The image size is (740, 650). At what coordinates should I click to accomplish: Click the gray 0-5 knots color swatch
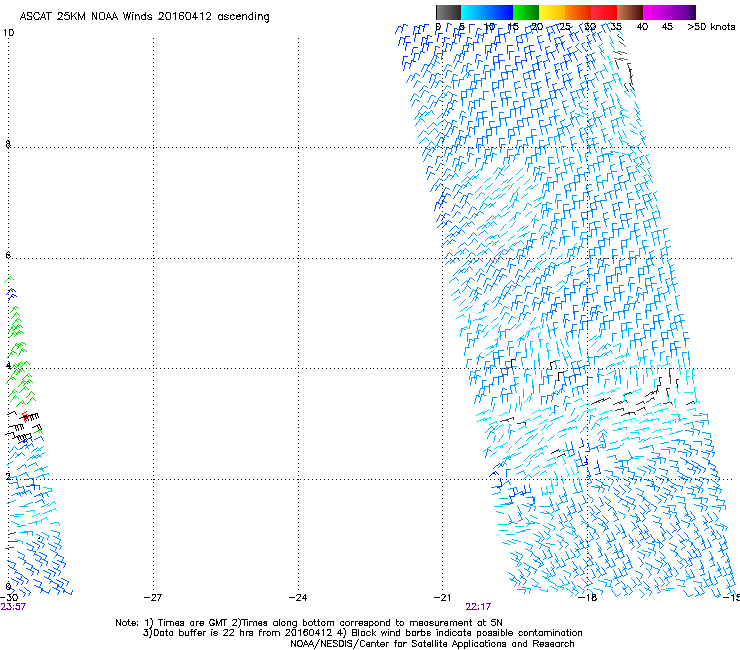[448, 12]
